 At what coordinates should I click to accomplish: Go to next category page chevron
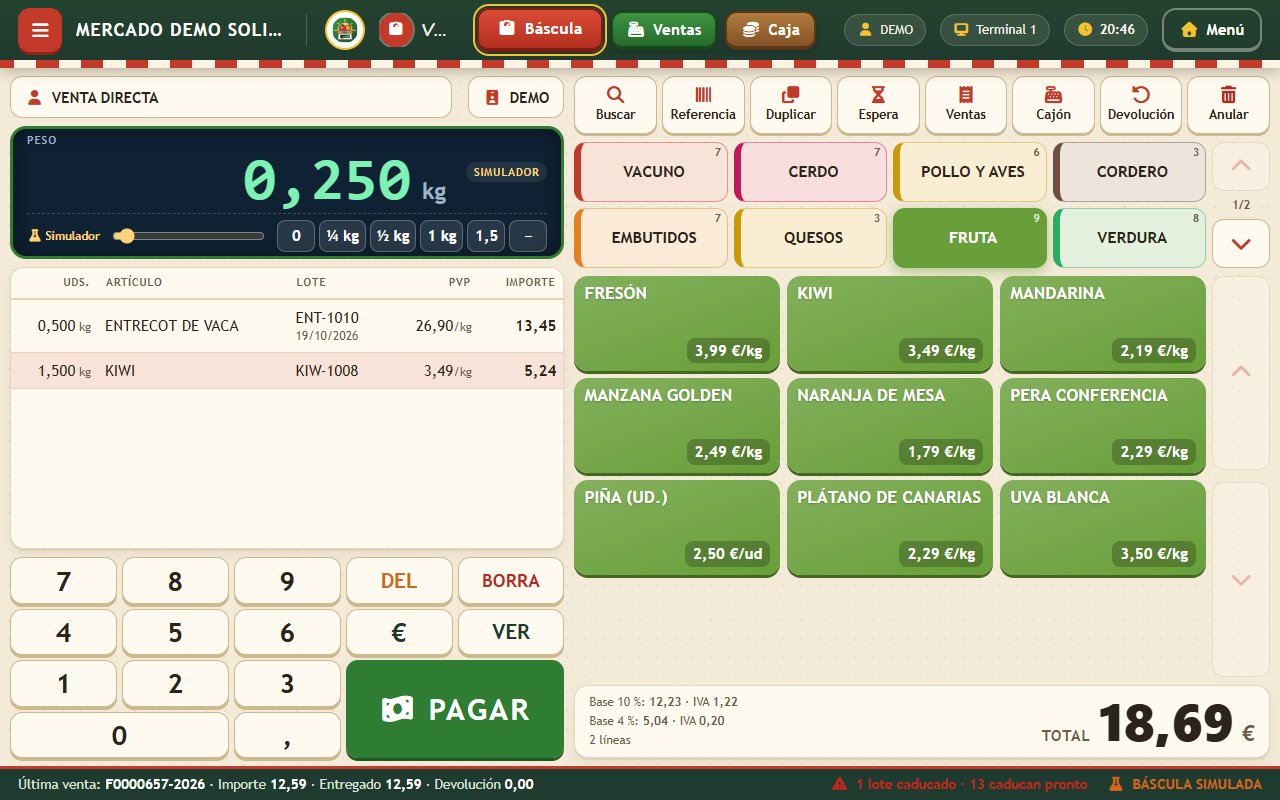(1241, 243)
